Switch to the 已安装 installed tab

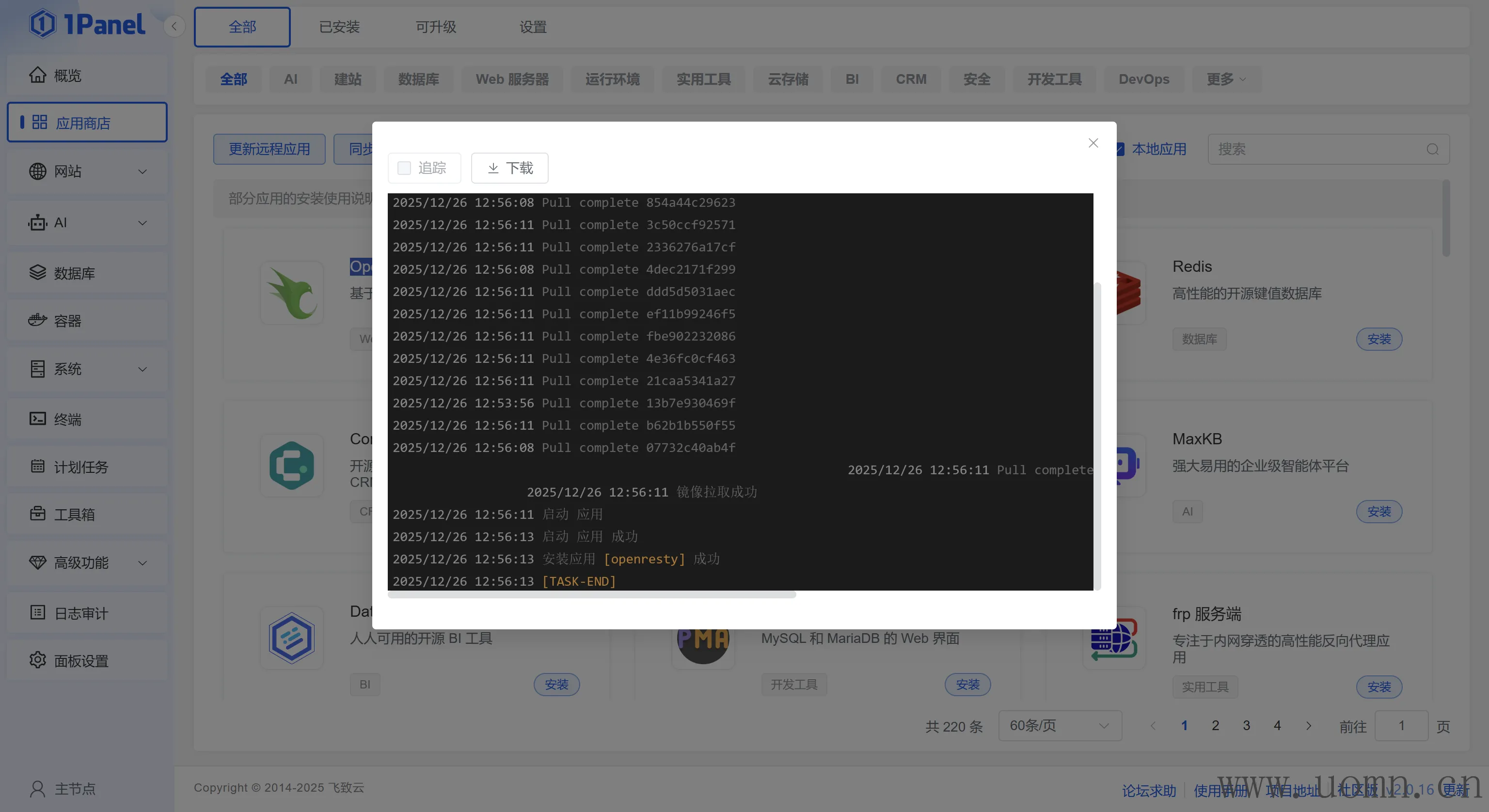click(x=339, y=27)
